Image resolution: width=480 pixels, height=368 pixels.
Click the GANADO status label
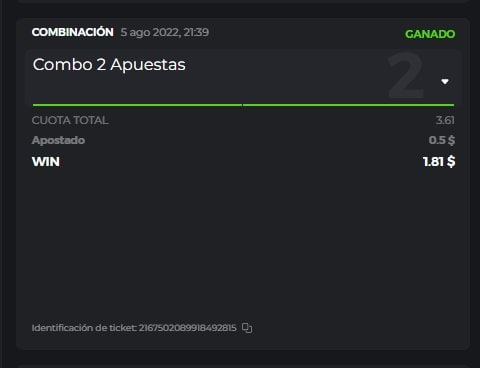pyautogui.click(x=430, y=34)
